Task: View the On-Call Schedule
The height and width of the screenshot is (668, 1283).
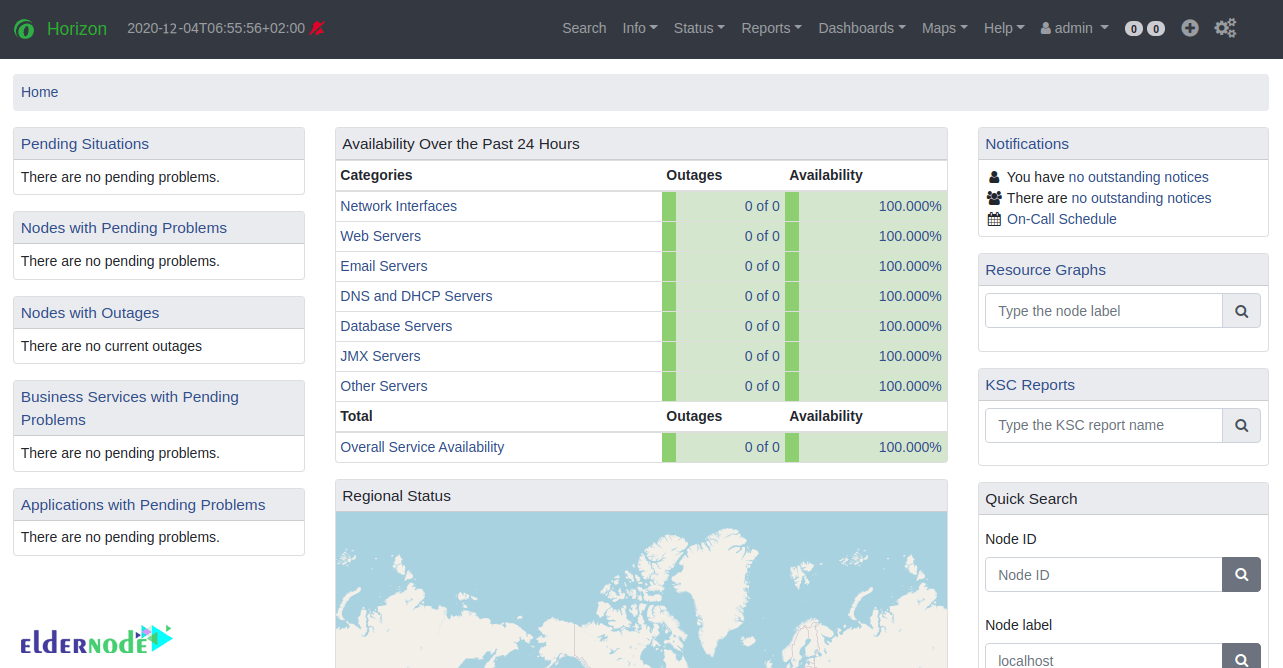Action: (1061, 219)
